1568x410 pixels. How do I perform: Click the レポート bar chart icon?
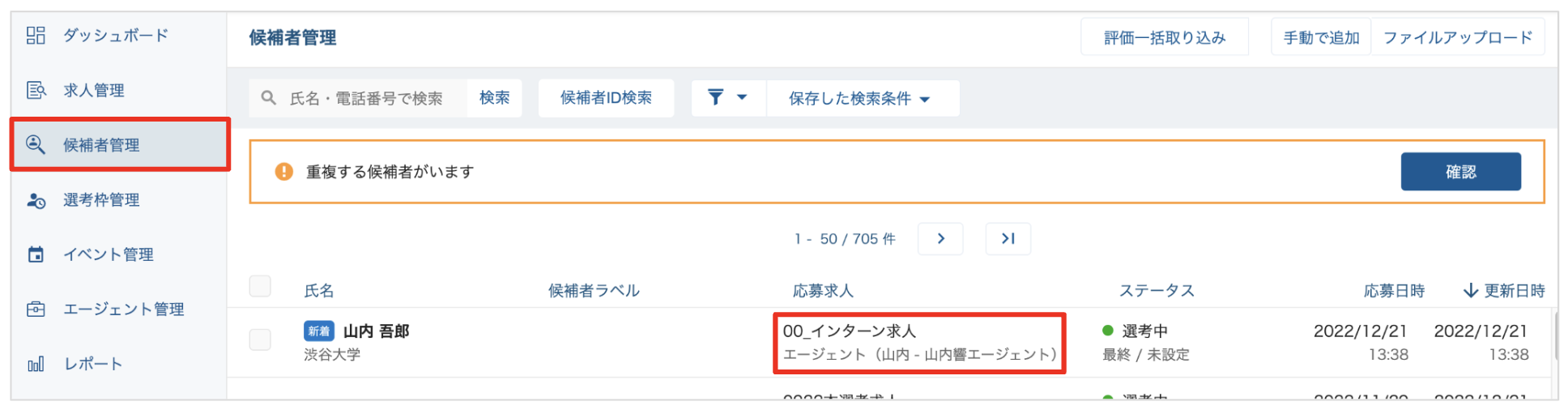(36, 364)
